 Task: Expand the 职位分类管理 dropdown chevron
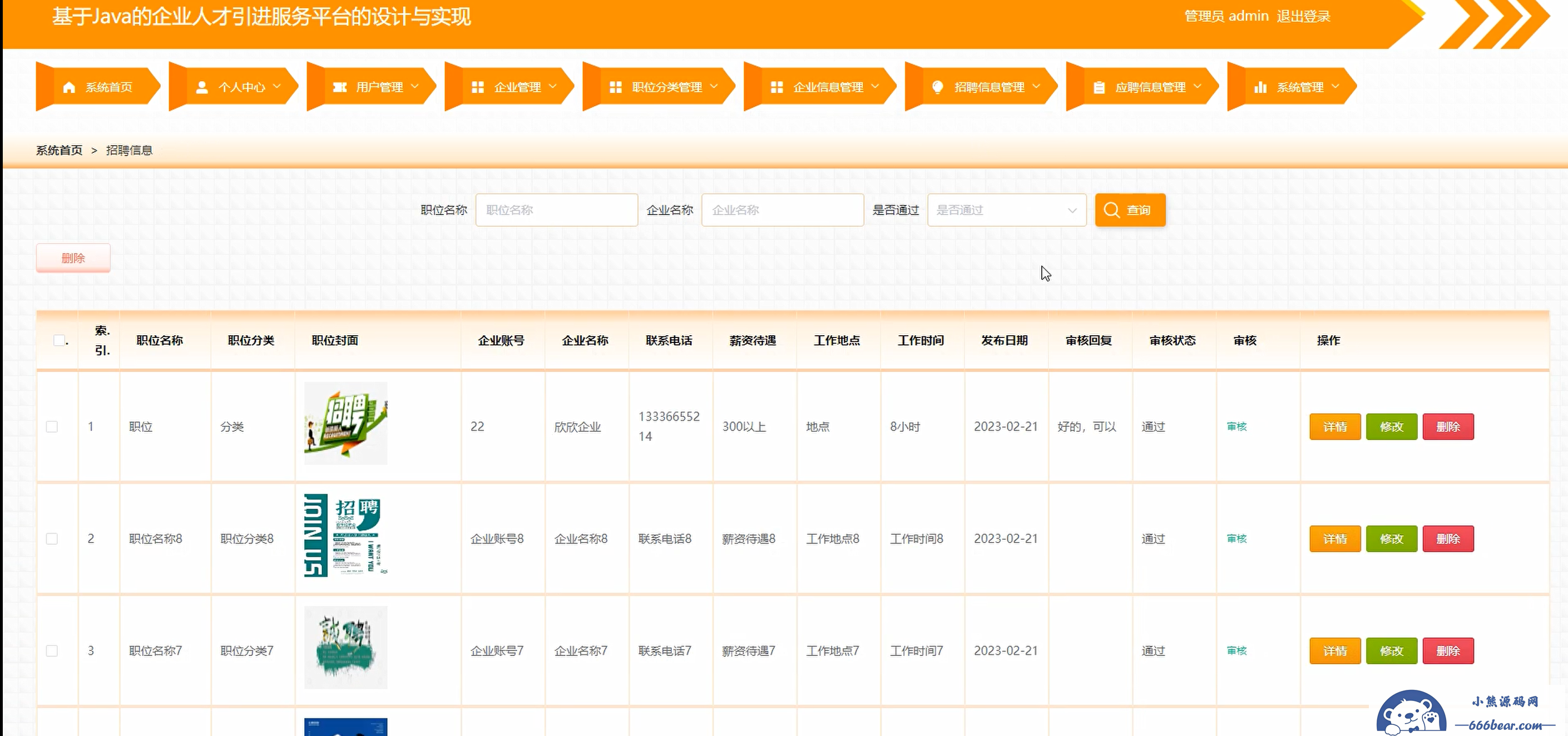coord(714,86)
